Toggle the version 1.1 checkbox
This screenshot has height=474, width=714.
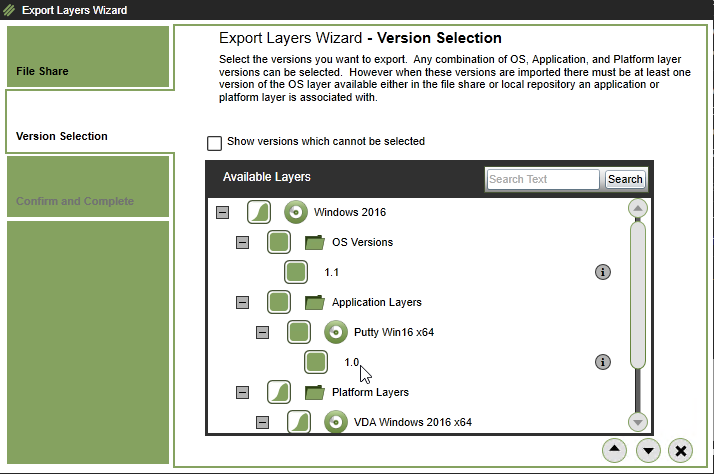click(x=296, y=272)
